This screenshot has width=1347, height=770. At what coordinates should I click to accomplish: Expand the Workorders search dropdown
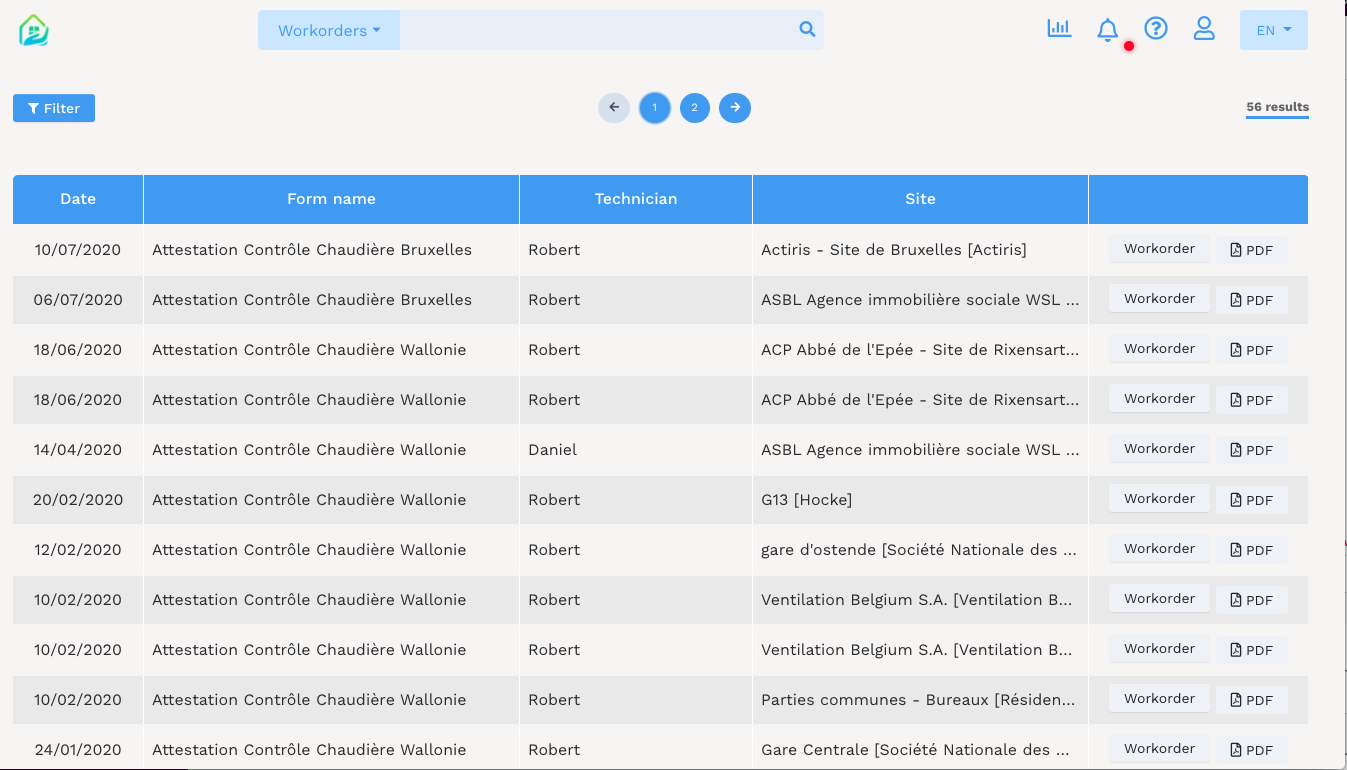pyautogui.click(x=329, y=30)
